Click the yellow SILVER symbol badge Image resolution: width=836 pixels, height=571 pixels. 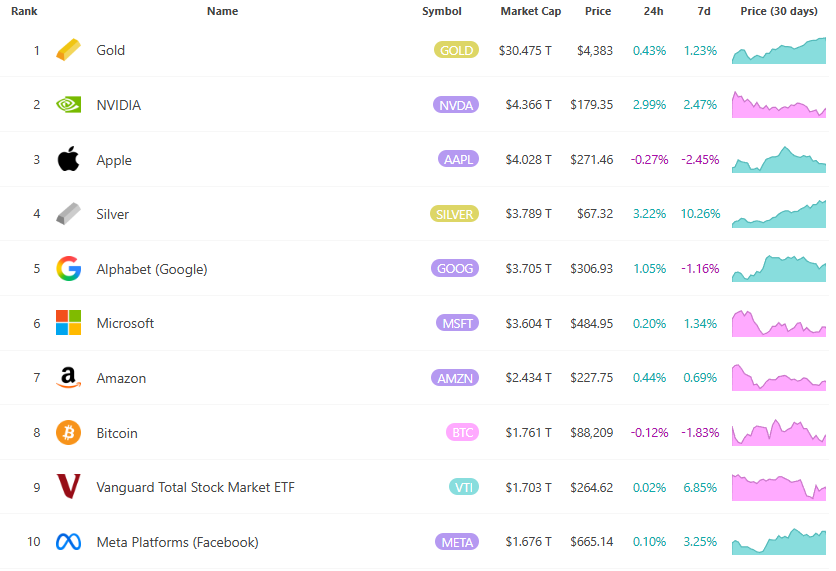tap(455, 214)
